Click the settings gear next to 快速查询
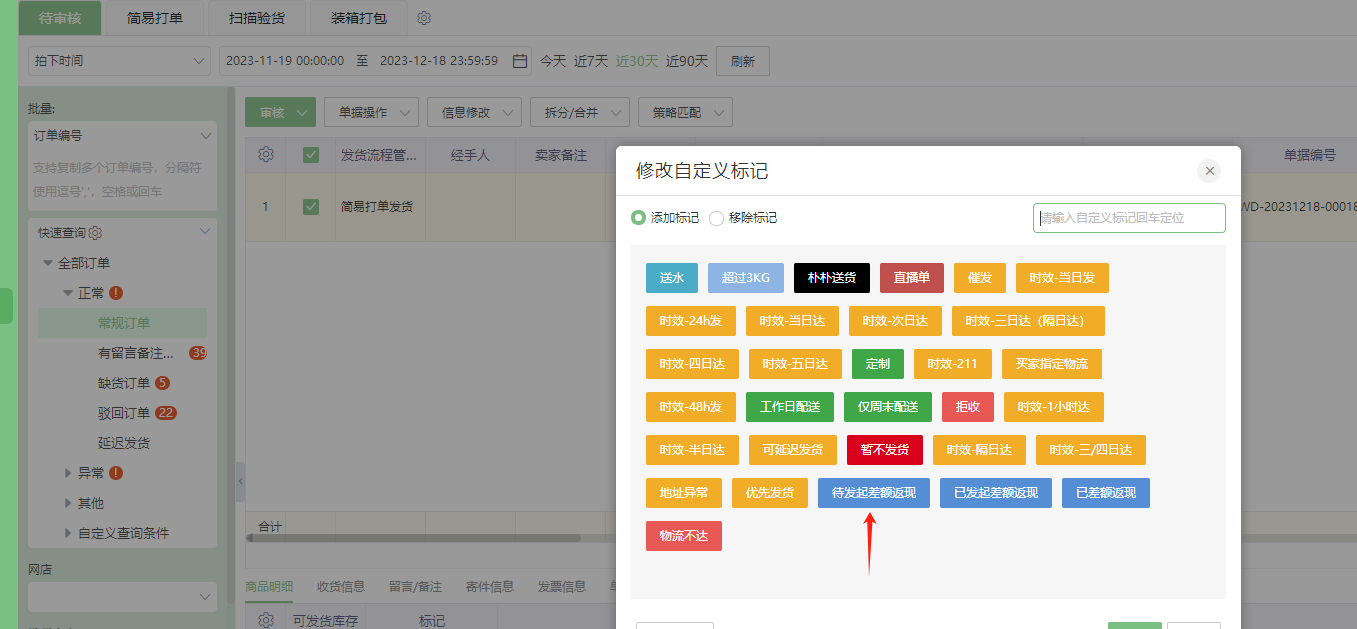The width and height of the screenshot is (1357, 629). pyautogui.click(x=96, y=233)
